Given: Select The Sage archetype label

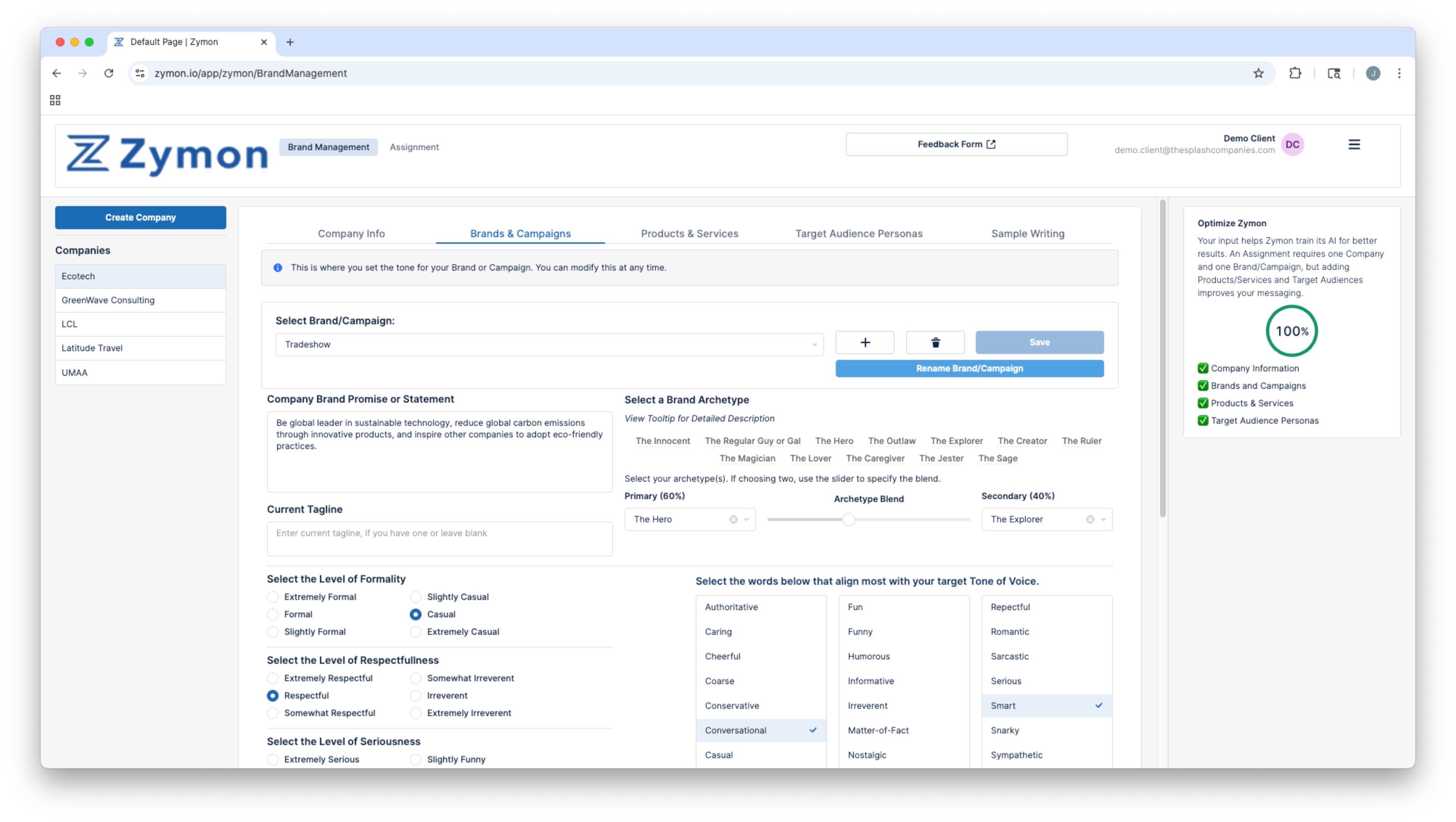Looking at the screenshot, I should click(998, 459).
